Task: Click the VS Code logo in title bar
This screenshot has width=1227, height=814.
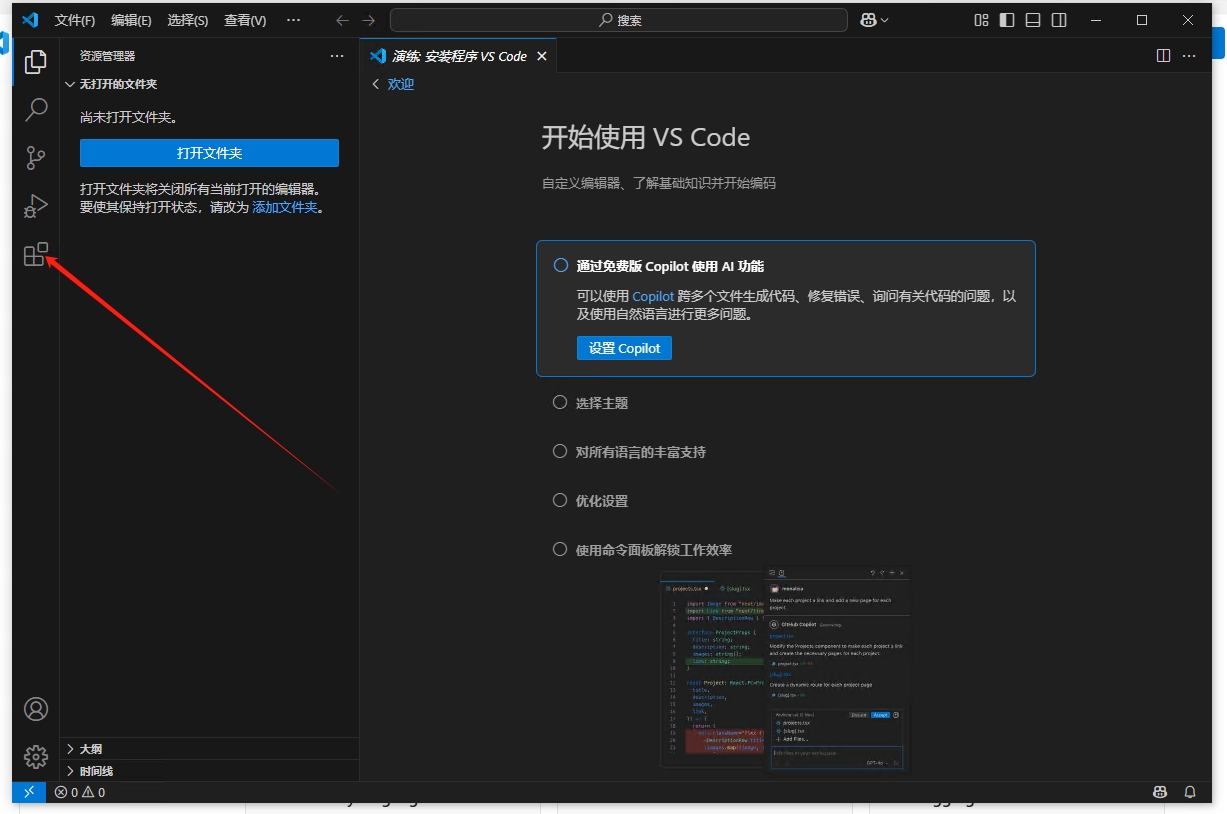Action: click(x=30, y=20)
